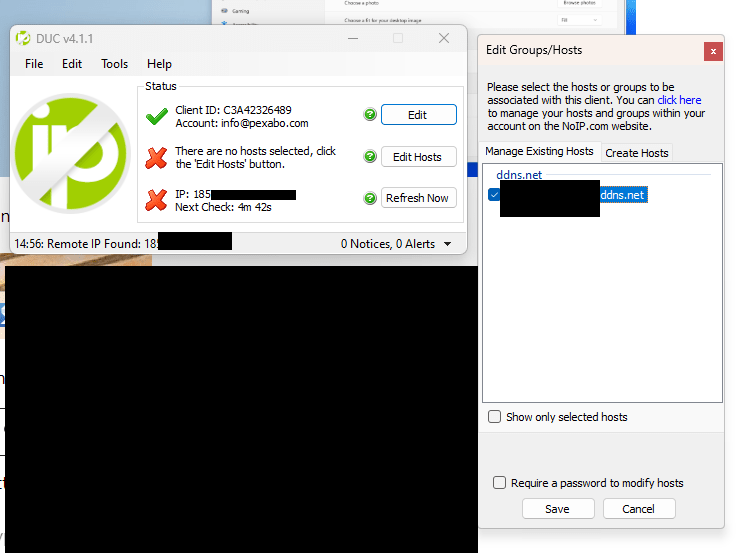Click the red X icon beside the IP address
The height and width of the screenshot is (553, 754).
coord(156,200)
